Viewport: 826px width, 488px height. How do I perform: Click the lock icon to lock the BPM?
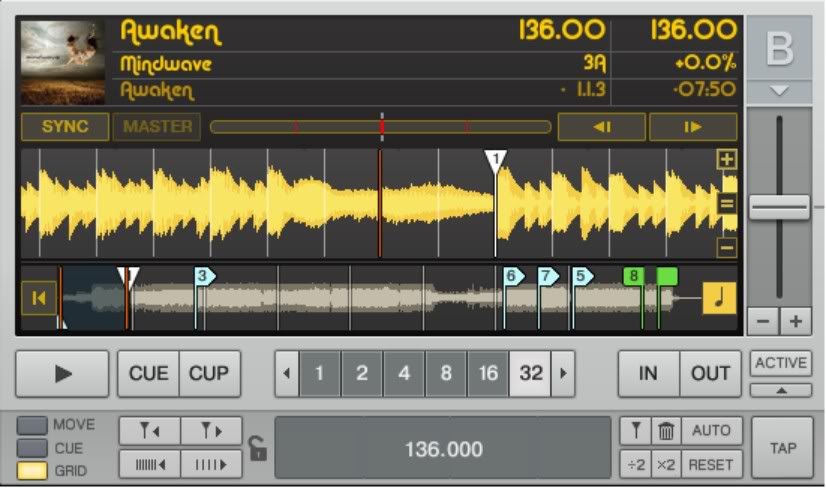coord(258,449)
